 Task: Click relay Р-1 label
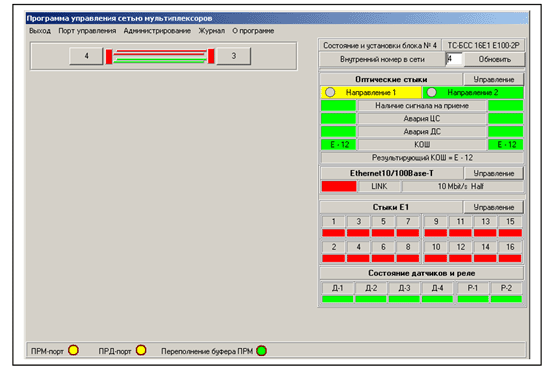tap(473, 288)
